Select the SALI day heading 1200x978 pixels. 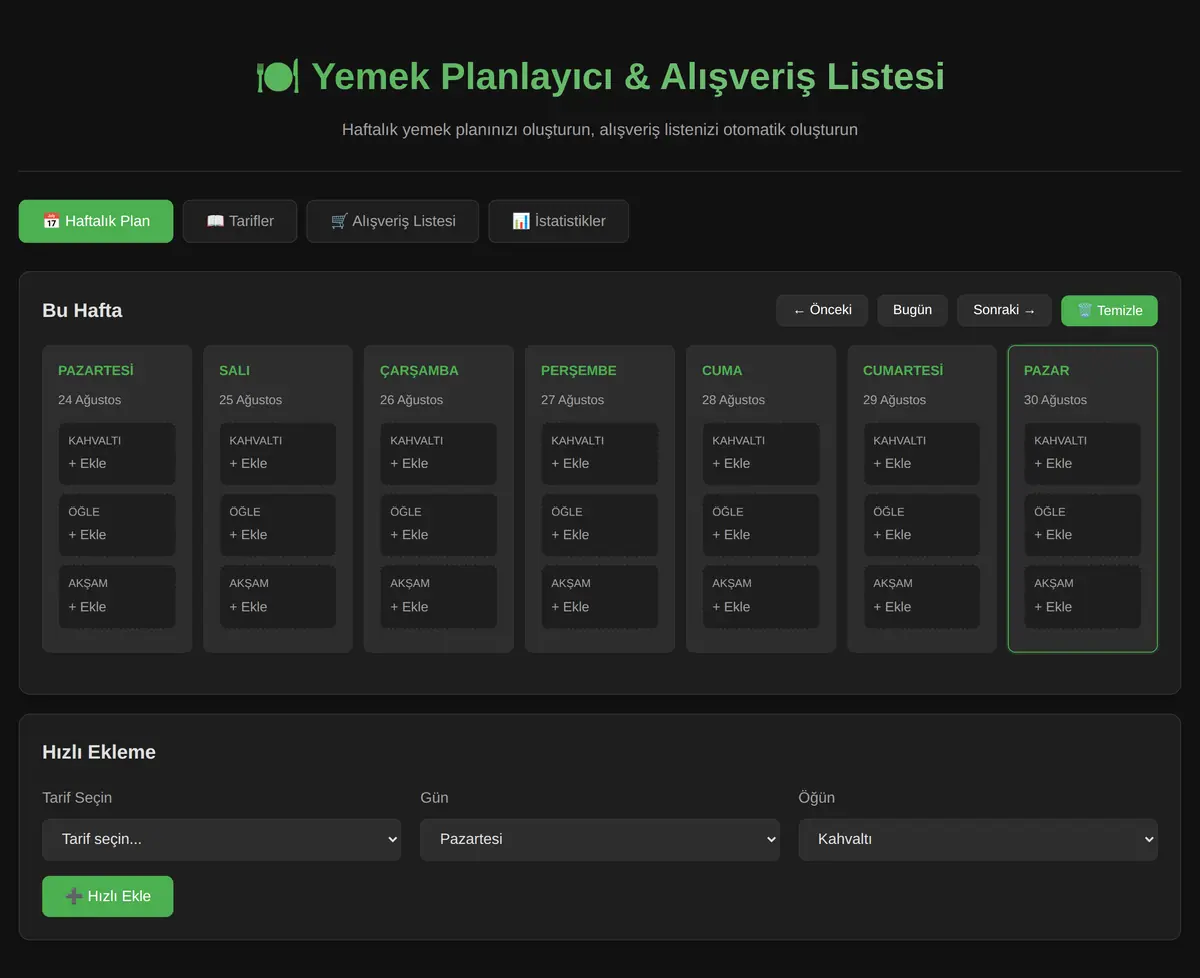235,370
